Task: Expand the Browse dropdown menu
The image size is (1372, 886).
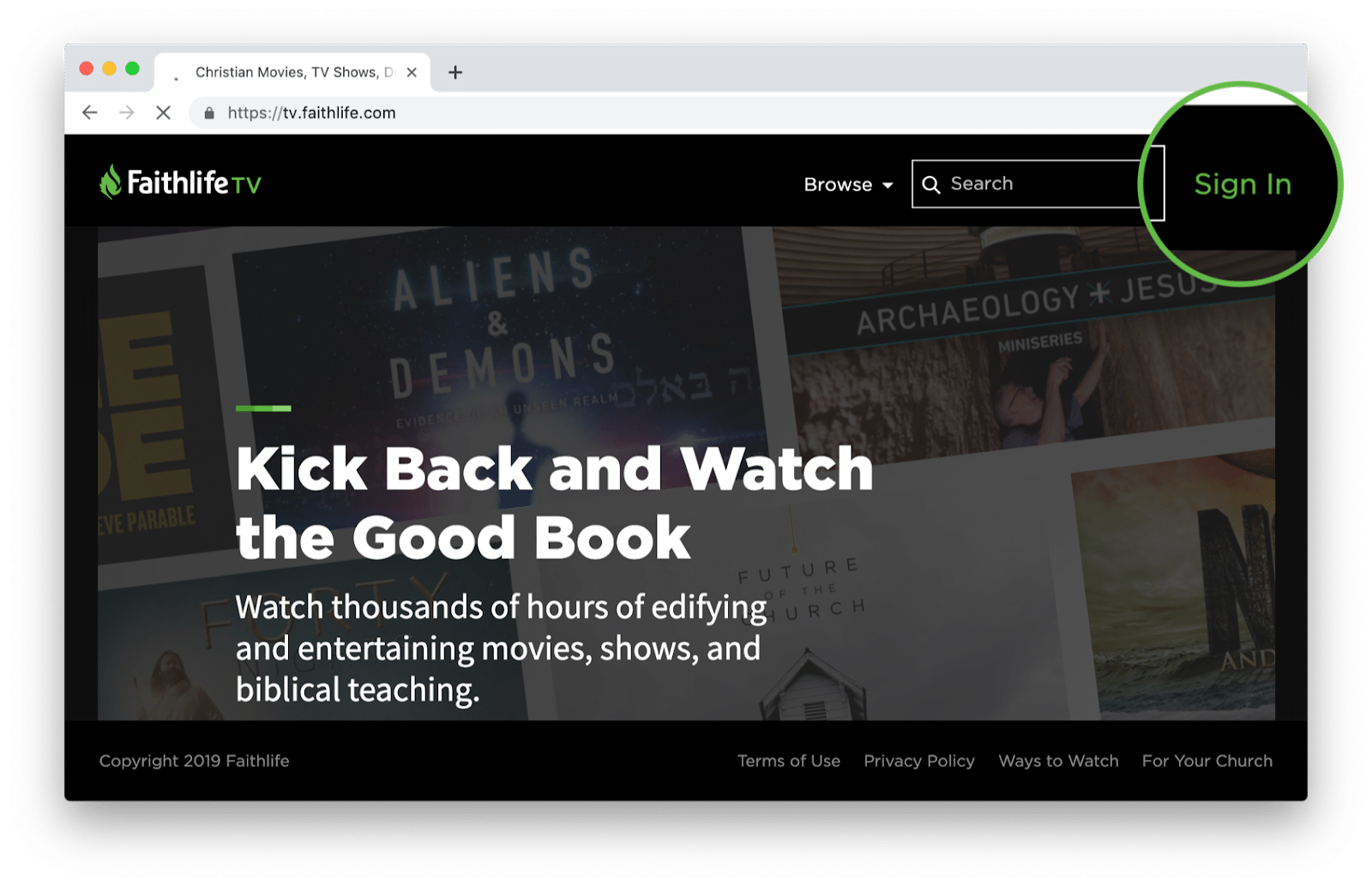Action: (x=848, y=184)
